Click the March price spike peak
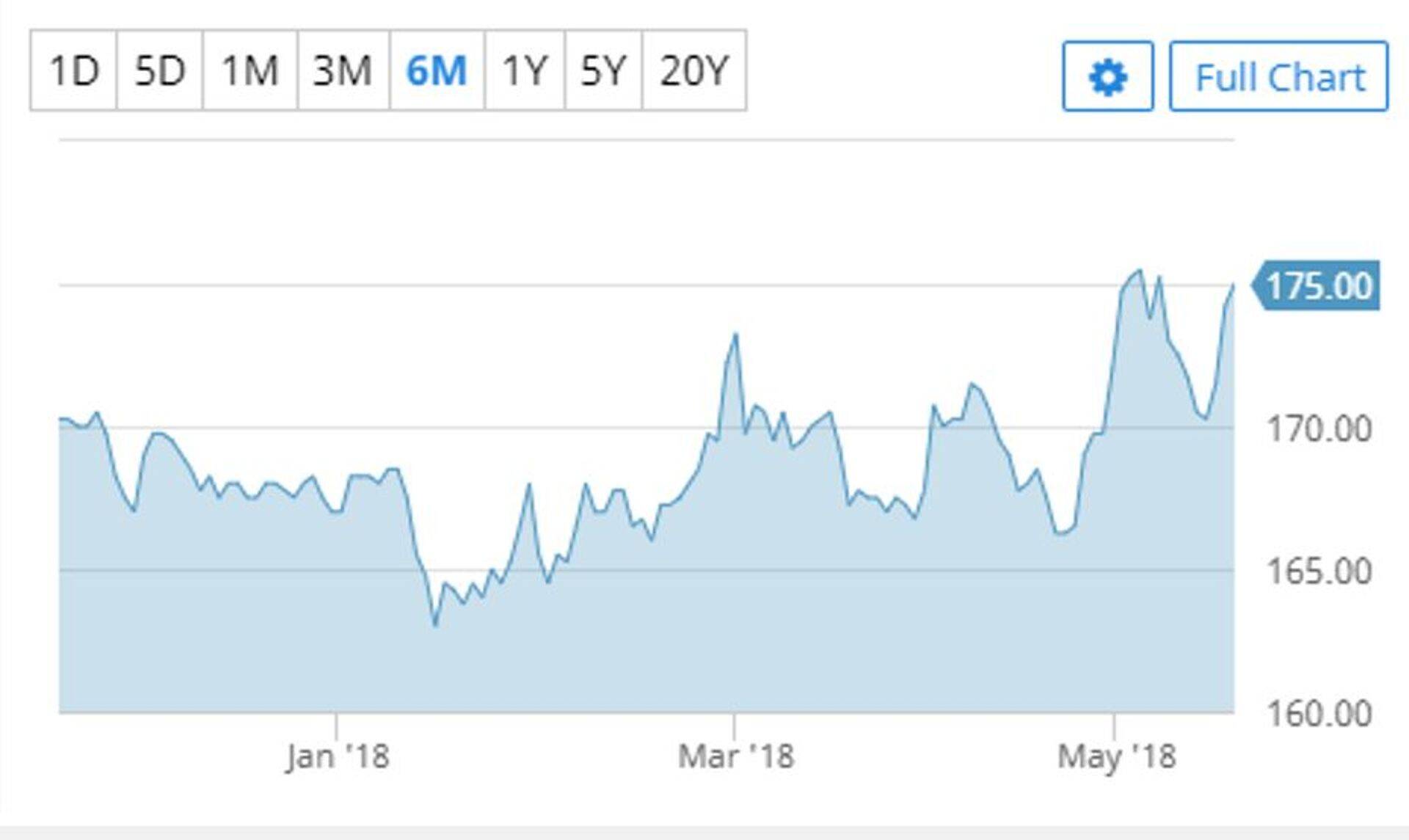 coord(735,335)
